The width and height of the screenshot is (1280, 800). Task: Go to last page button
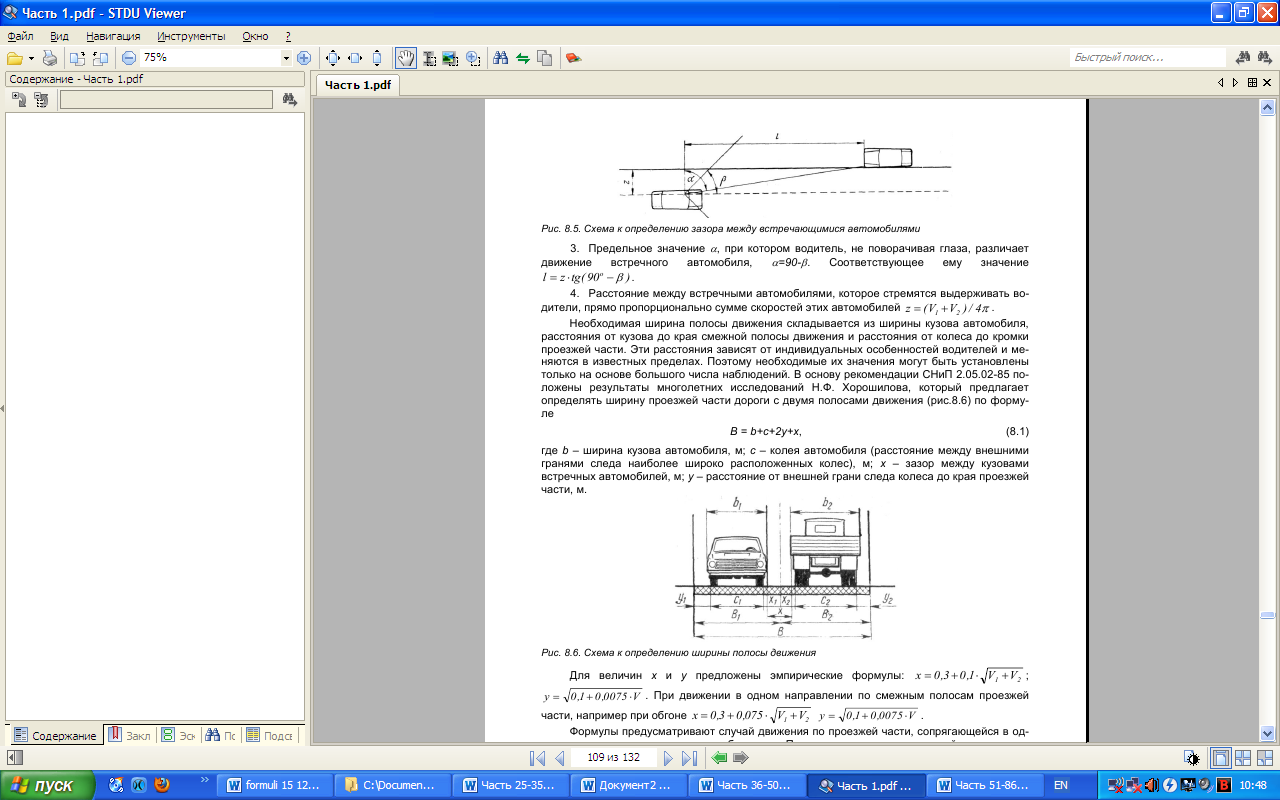tap(689, 758)
